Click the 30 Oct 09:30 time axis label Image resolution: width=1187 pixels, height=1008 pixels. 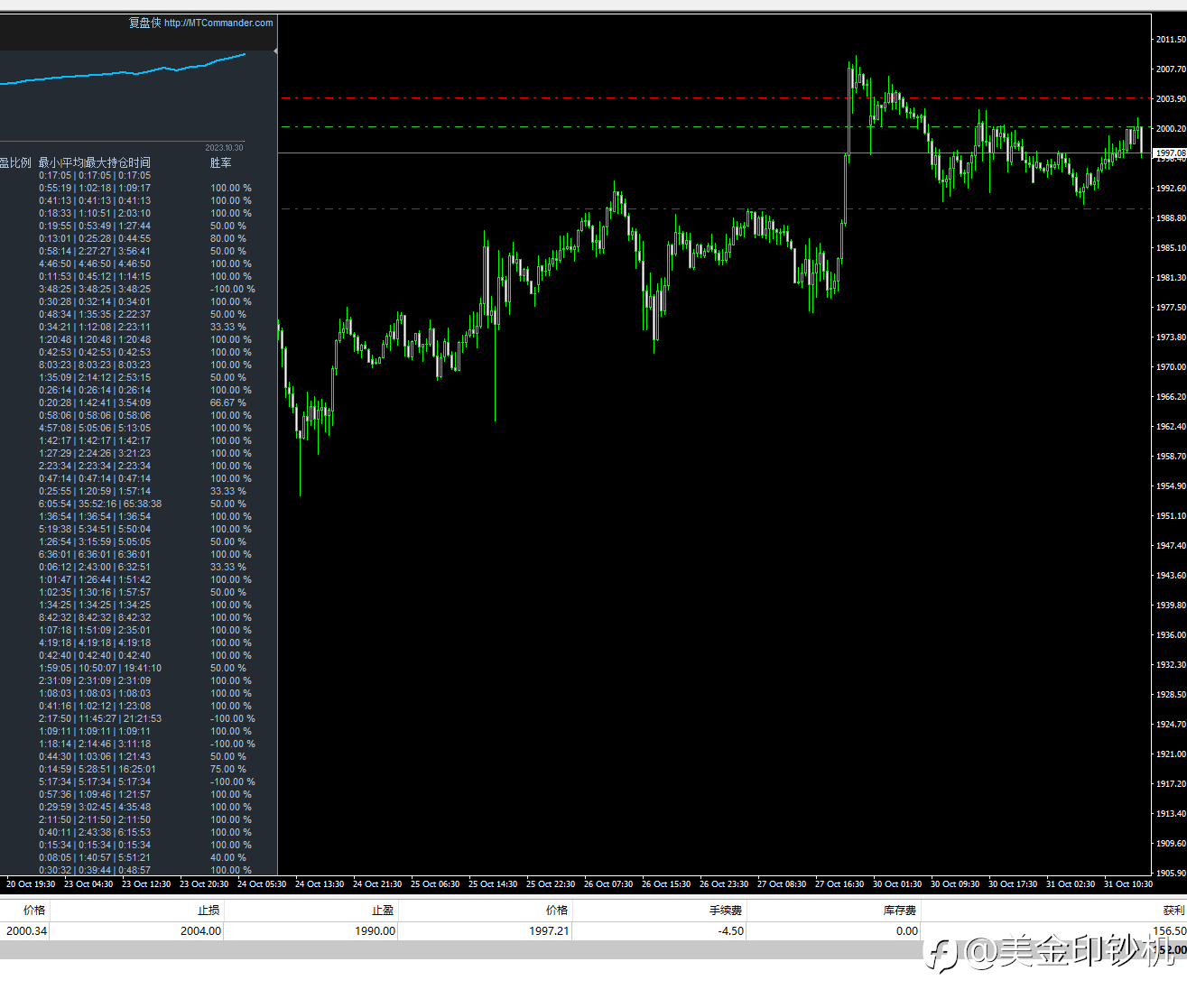coord(955,883)
